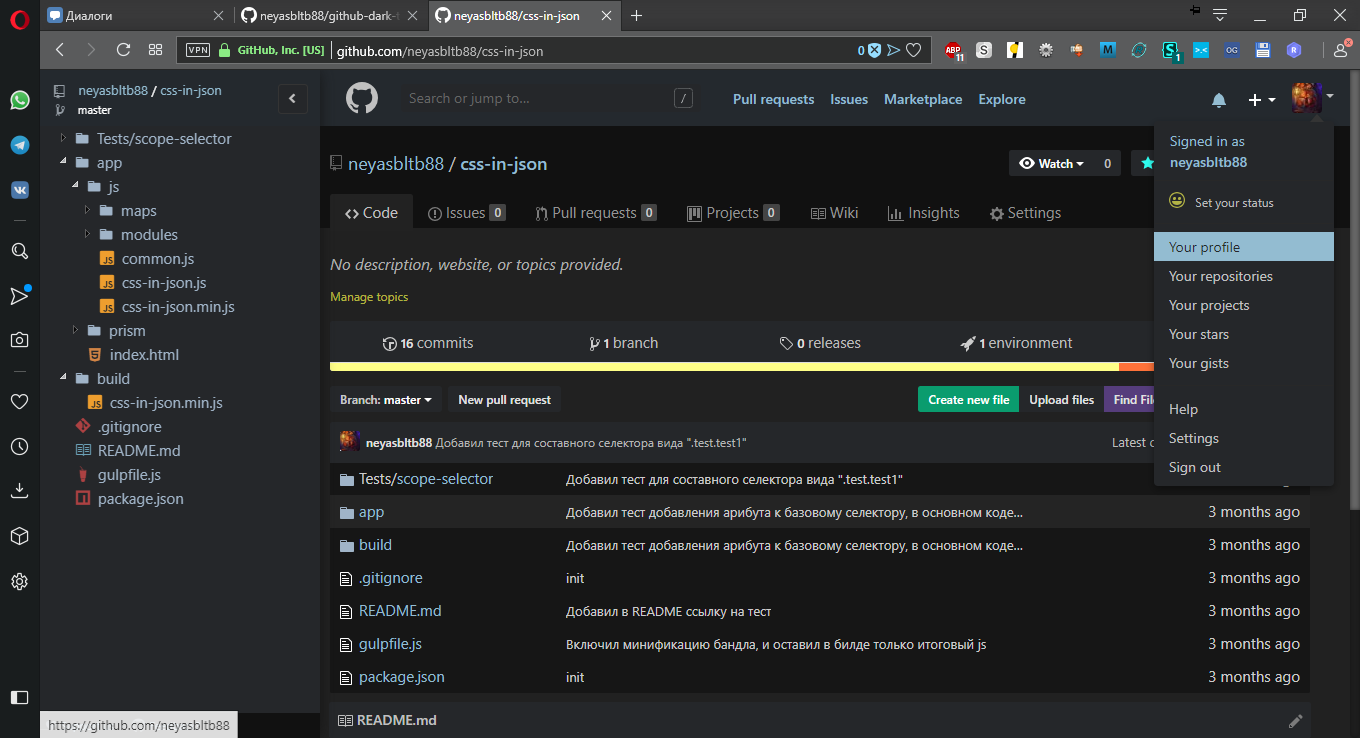Collapse the js folder in the tree
Viewport: 1360px width, 738px height.
[x=75, y=187]
